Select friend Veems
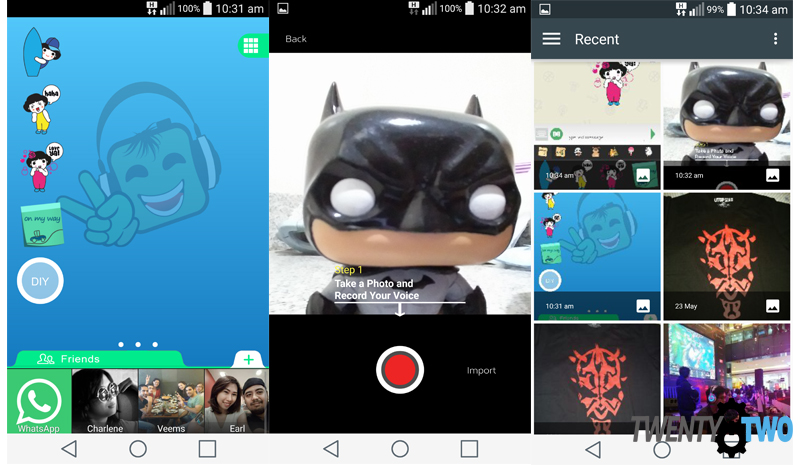The image size is (800, 465). point(171,401)
